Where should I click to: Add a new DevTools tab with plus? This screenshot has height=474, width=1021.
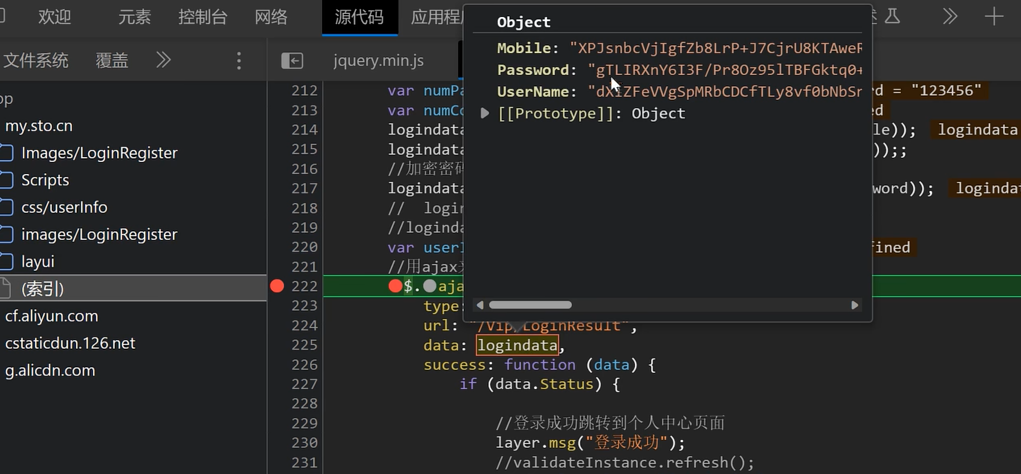pos(993,16)
